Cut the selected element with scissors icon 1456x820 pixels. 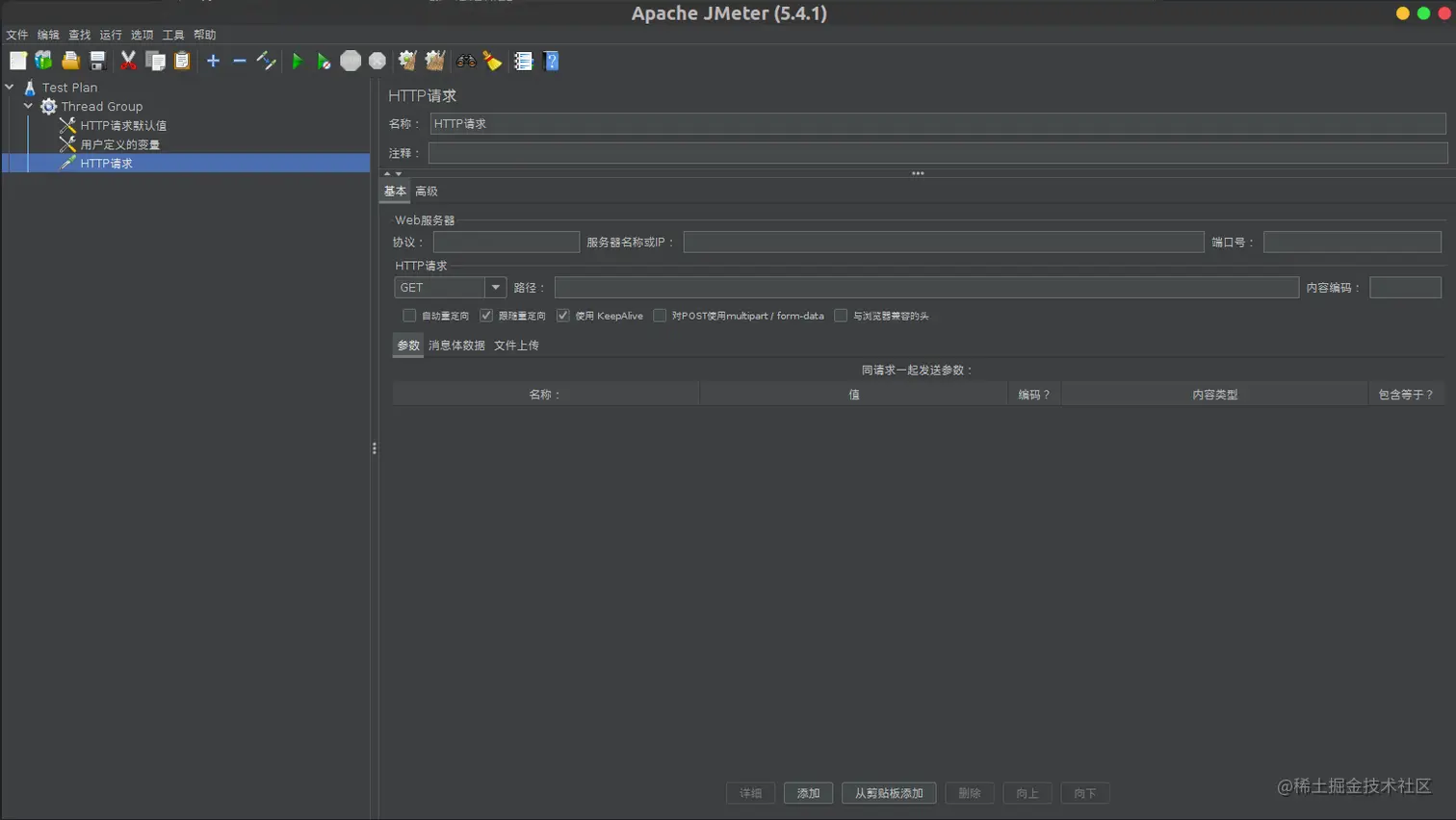128,61
